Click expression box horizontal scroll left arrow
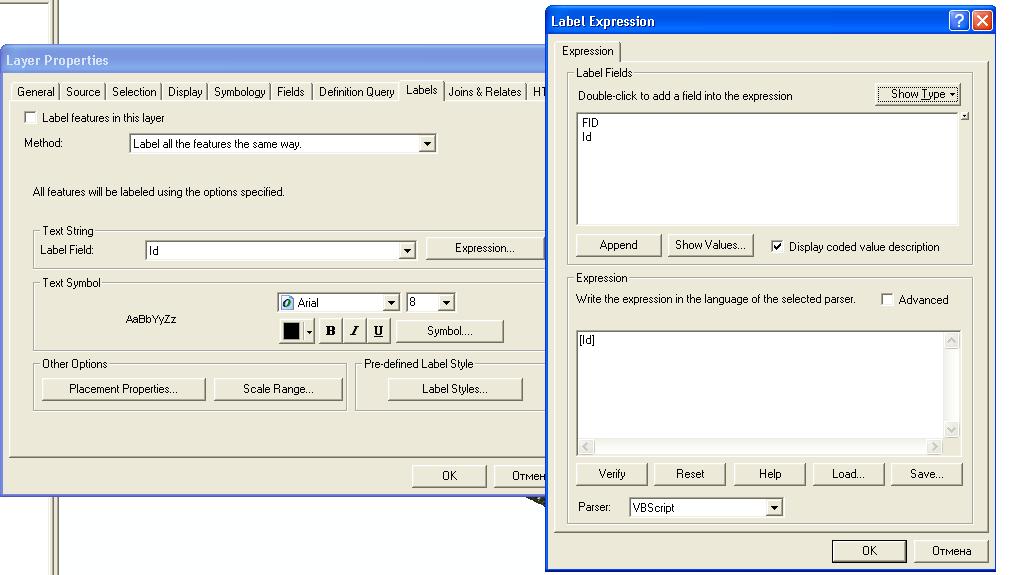 click(x=586, y=447)
